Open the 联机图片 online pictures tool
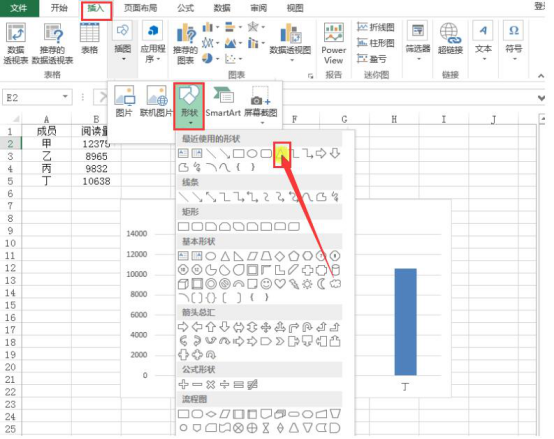This screenshot has width=554, height=439. tap(157, 101)
